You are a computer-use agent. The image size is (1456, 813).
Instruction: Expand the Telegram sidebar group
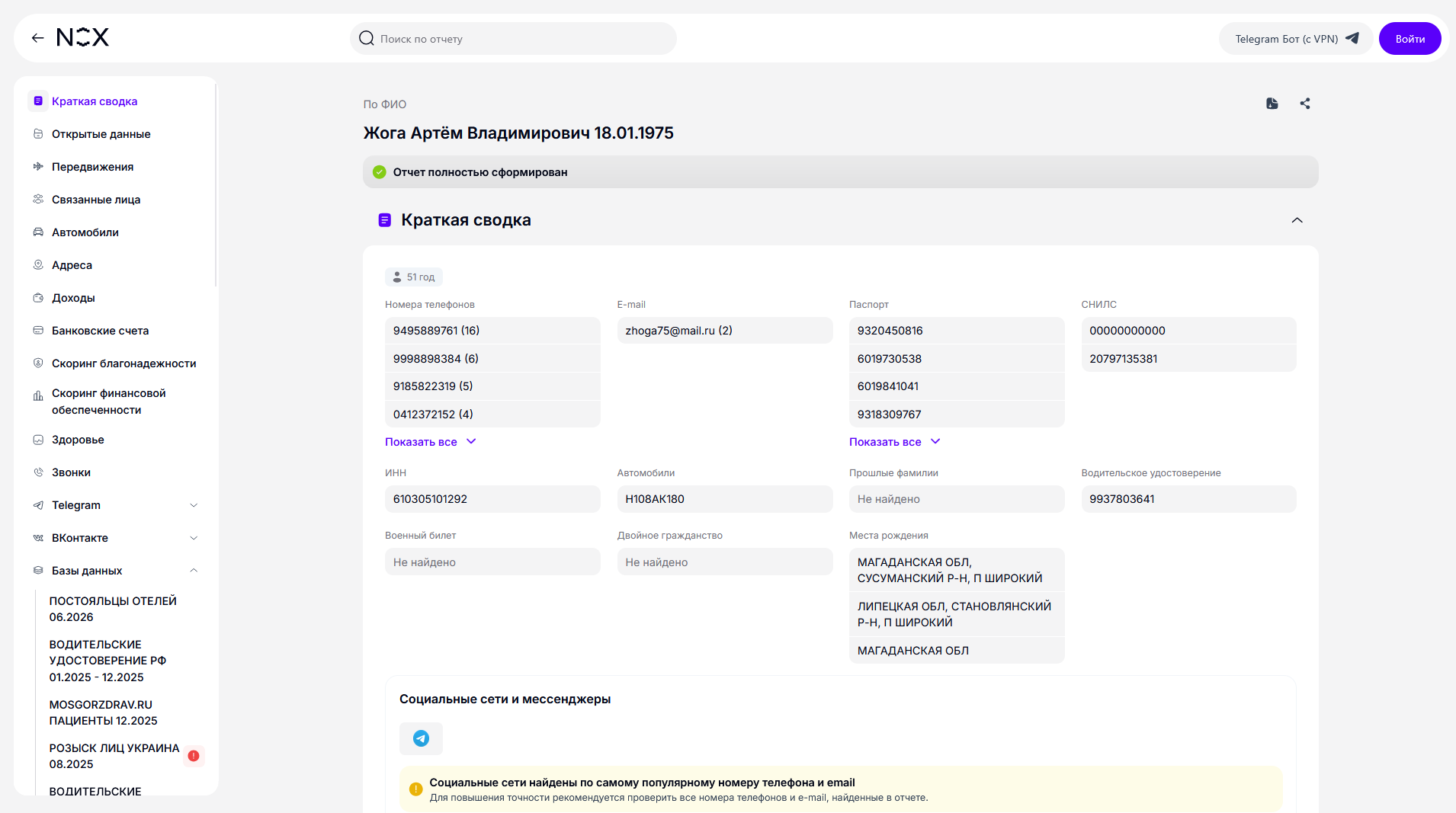194,505
